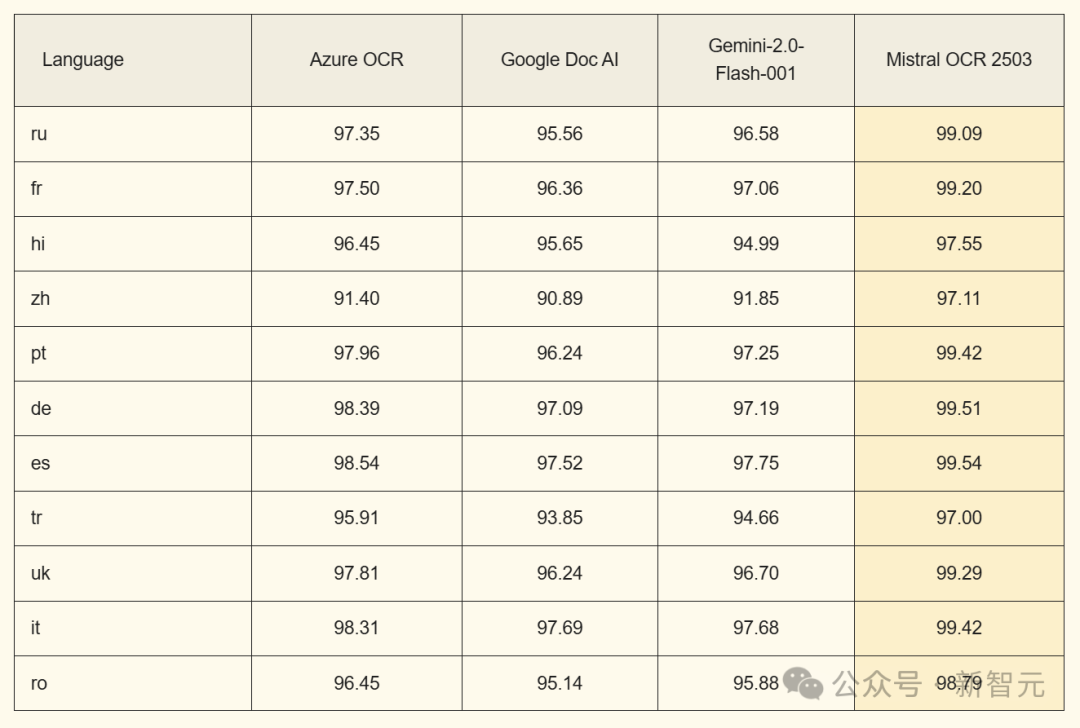Click the WeChat logo watermark icon
The height and width of the screenshot is (728, 1080).
pyautogui.click(x=802, y=683)
